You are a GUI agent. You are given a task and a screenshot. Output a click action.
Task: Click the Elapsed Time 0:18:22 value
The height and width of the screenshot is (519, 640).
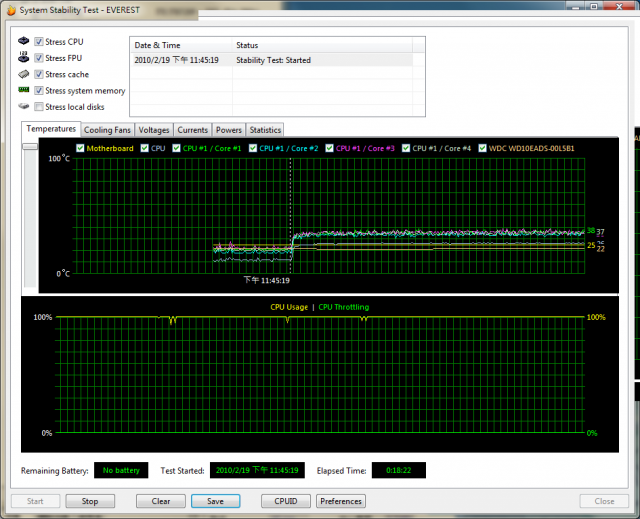point(399,470)
